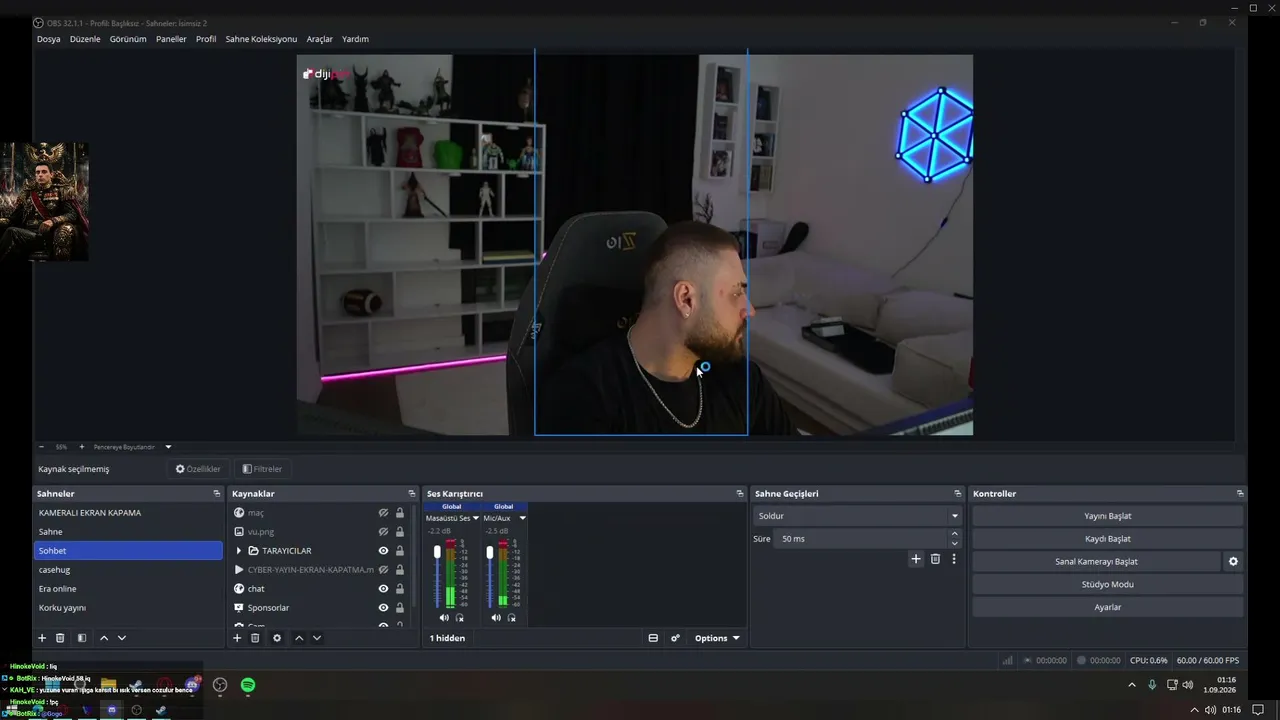This screenshot has width=1280, height=720.
Task: Open the Paneller menu
Action: (x=171, y=39)
